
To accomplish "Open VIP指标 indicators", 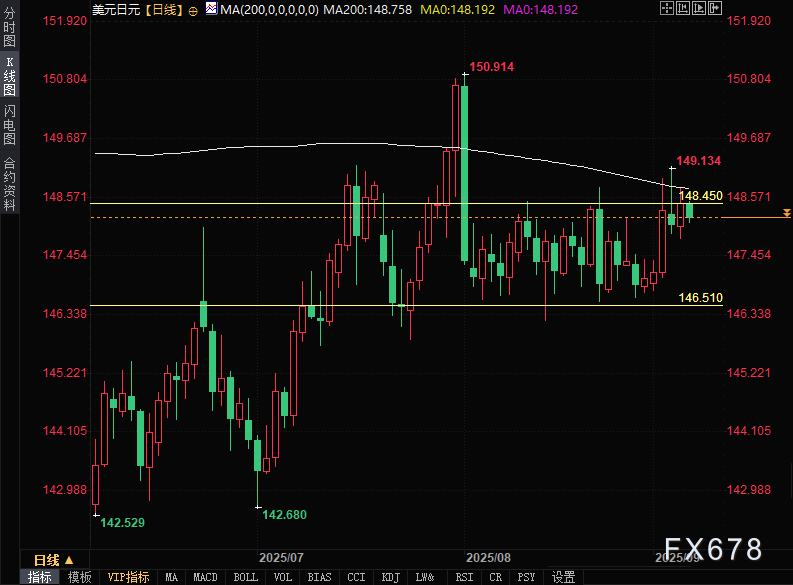I will pyautogui.click(x=128, y=577).
